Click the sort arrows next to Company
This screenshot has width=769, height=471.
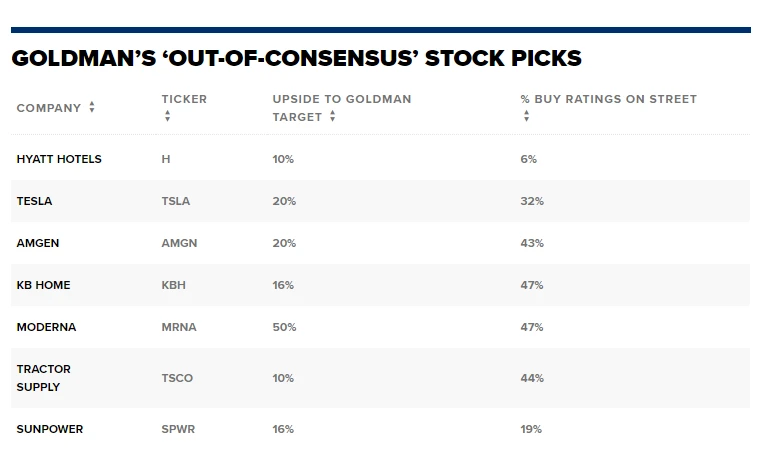(92, 108)
